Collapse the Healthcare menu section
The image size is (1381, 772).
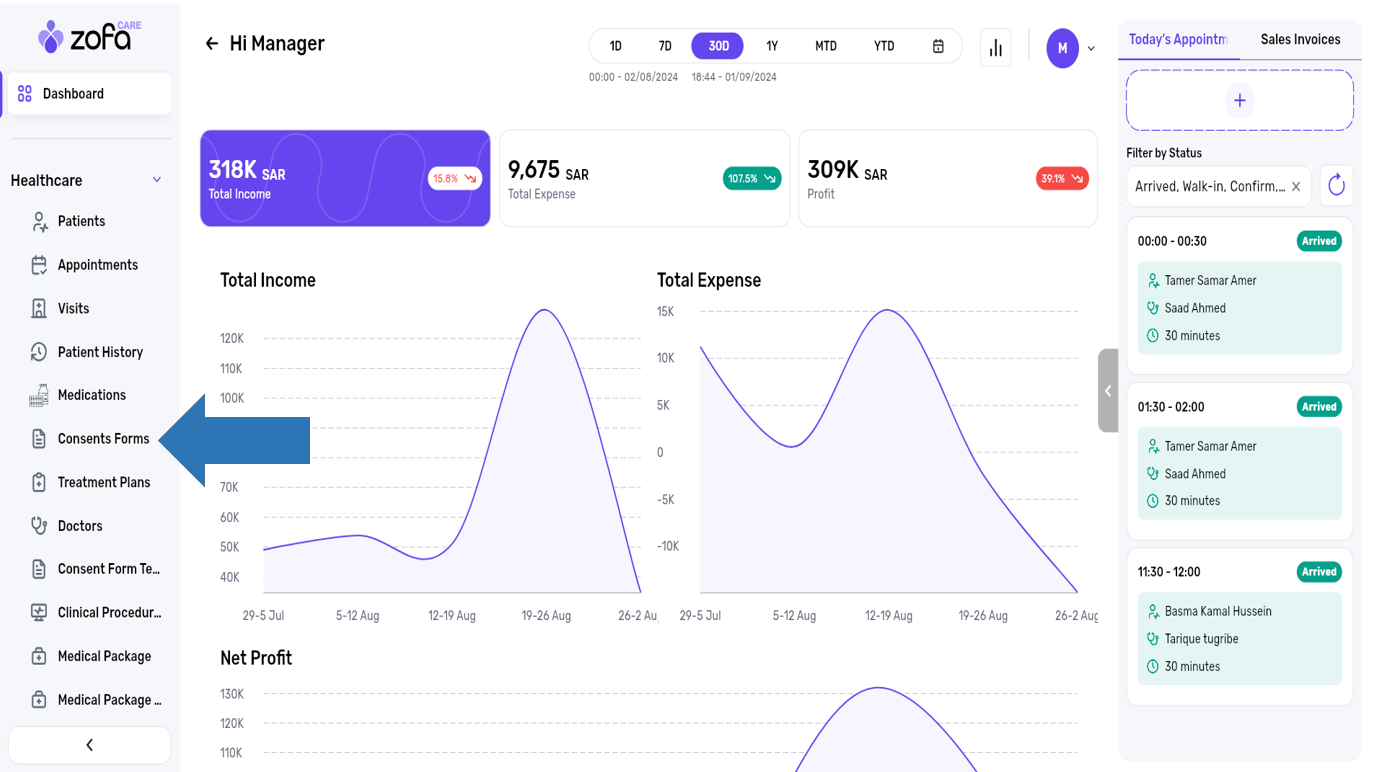point(157,181)
